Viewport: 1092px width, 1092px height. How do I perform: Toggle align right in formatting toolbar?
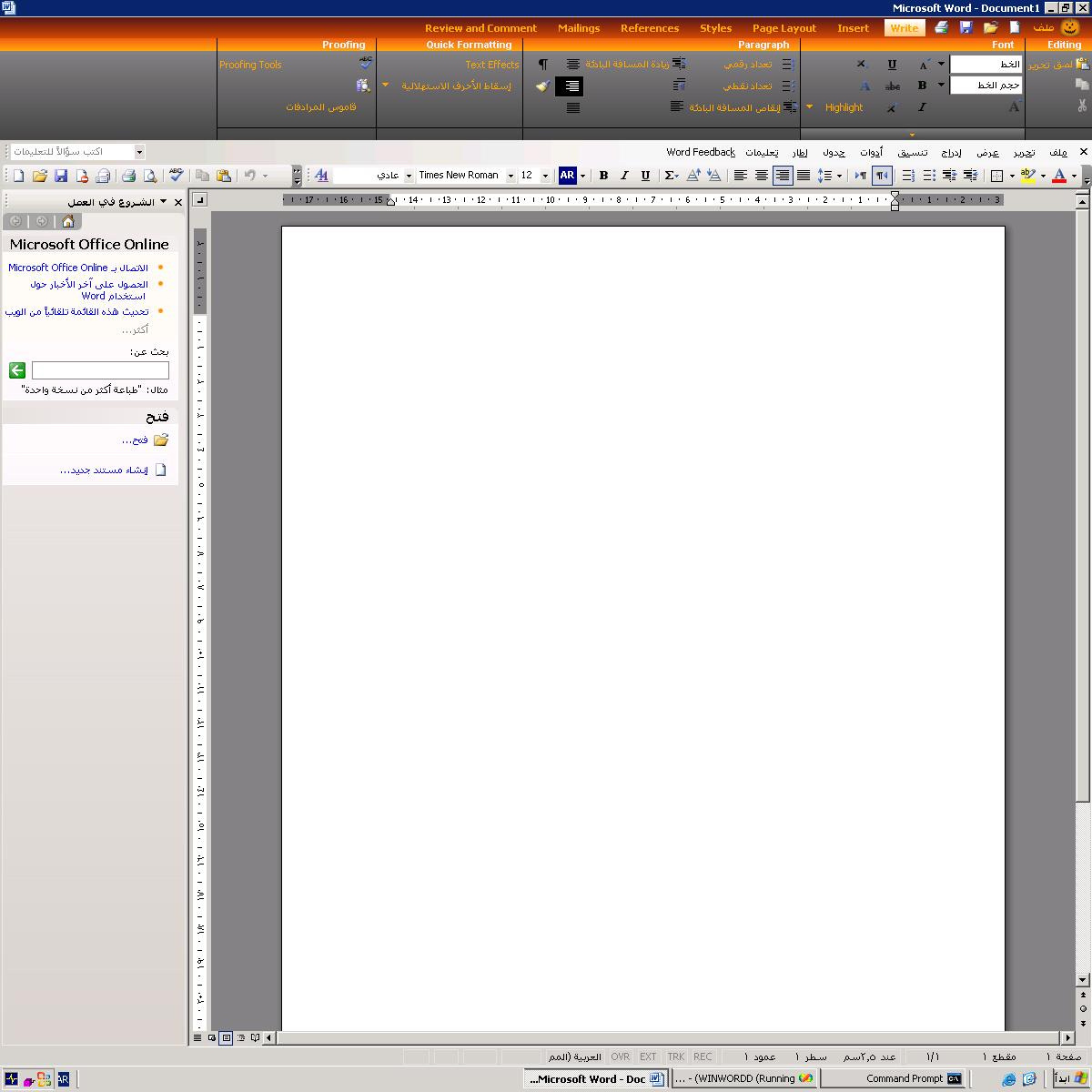pos(783,176)
